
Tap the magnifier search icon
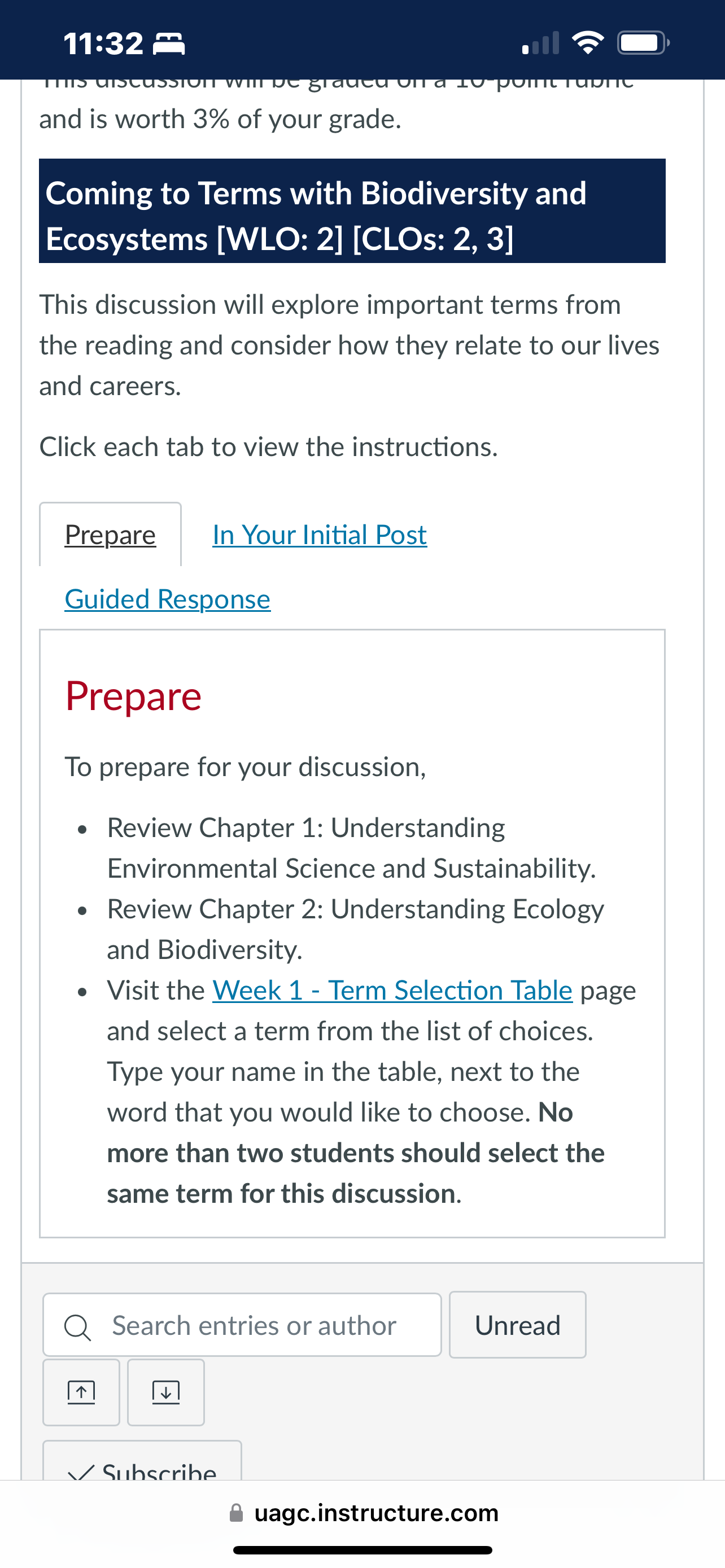(78, 1327)
